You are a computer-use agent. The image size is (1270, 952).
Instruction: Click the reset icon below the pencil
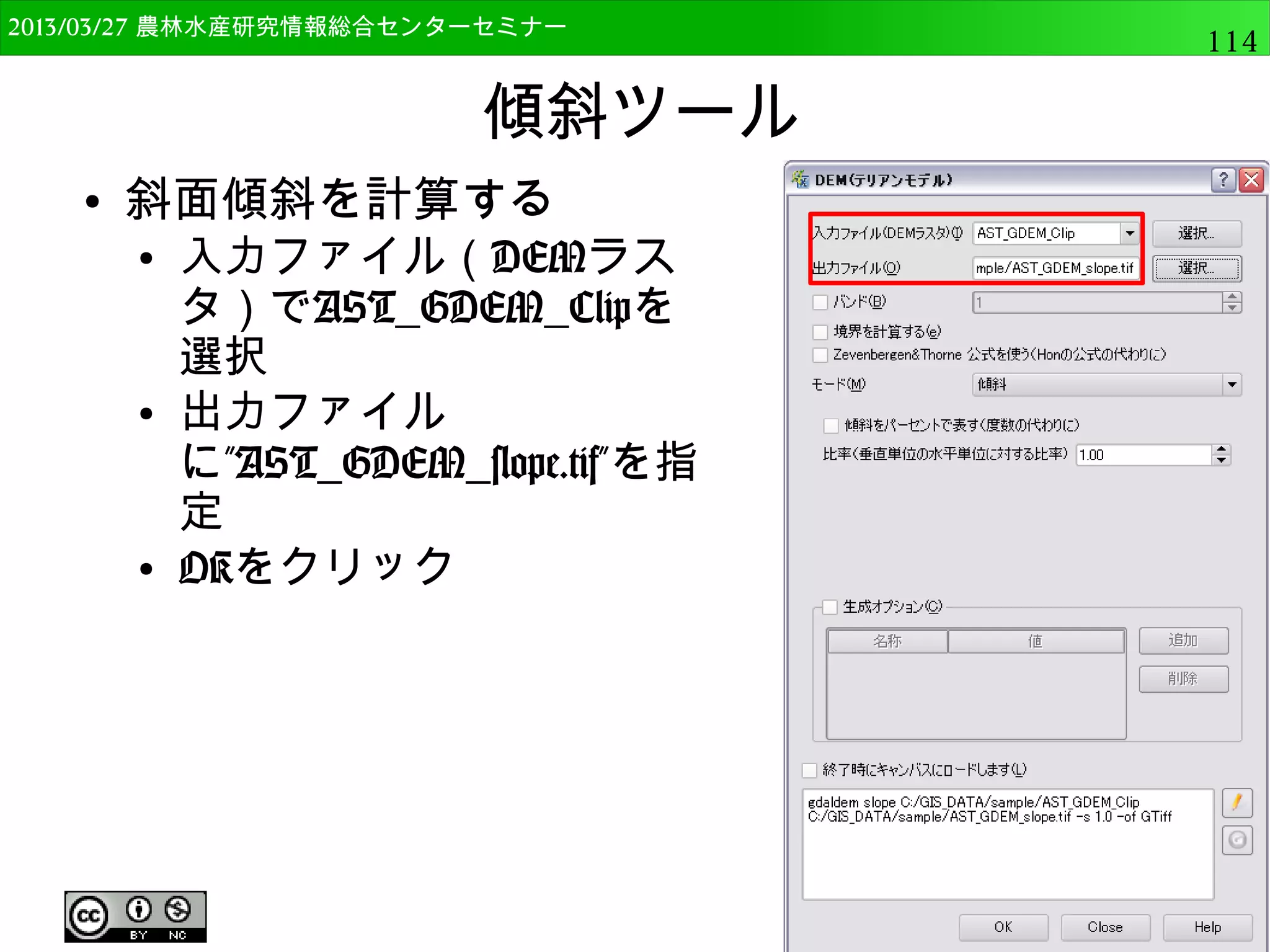[x=1237, y=840]
